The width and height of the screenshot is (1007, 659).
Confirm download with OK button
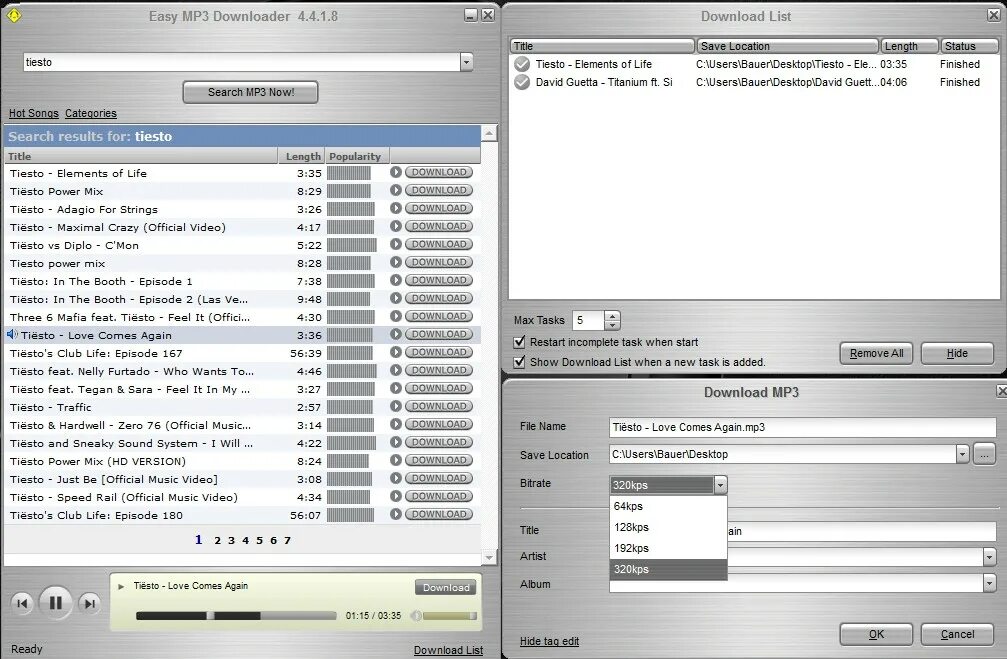point(876,634)
